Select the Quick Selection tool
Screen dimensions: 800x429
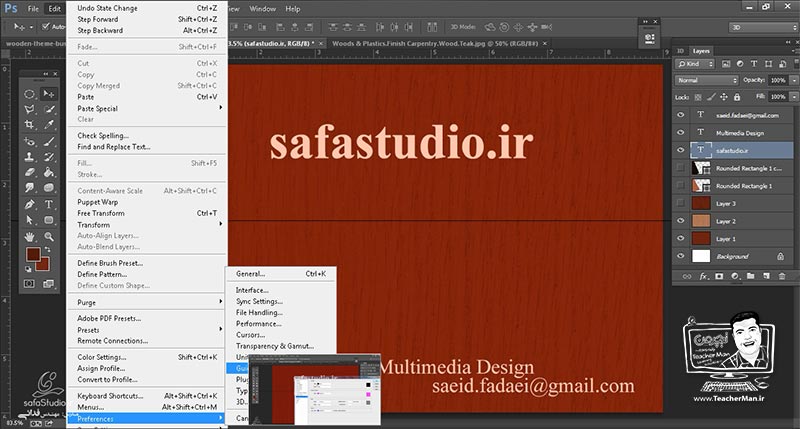click(49, 109)
